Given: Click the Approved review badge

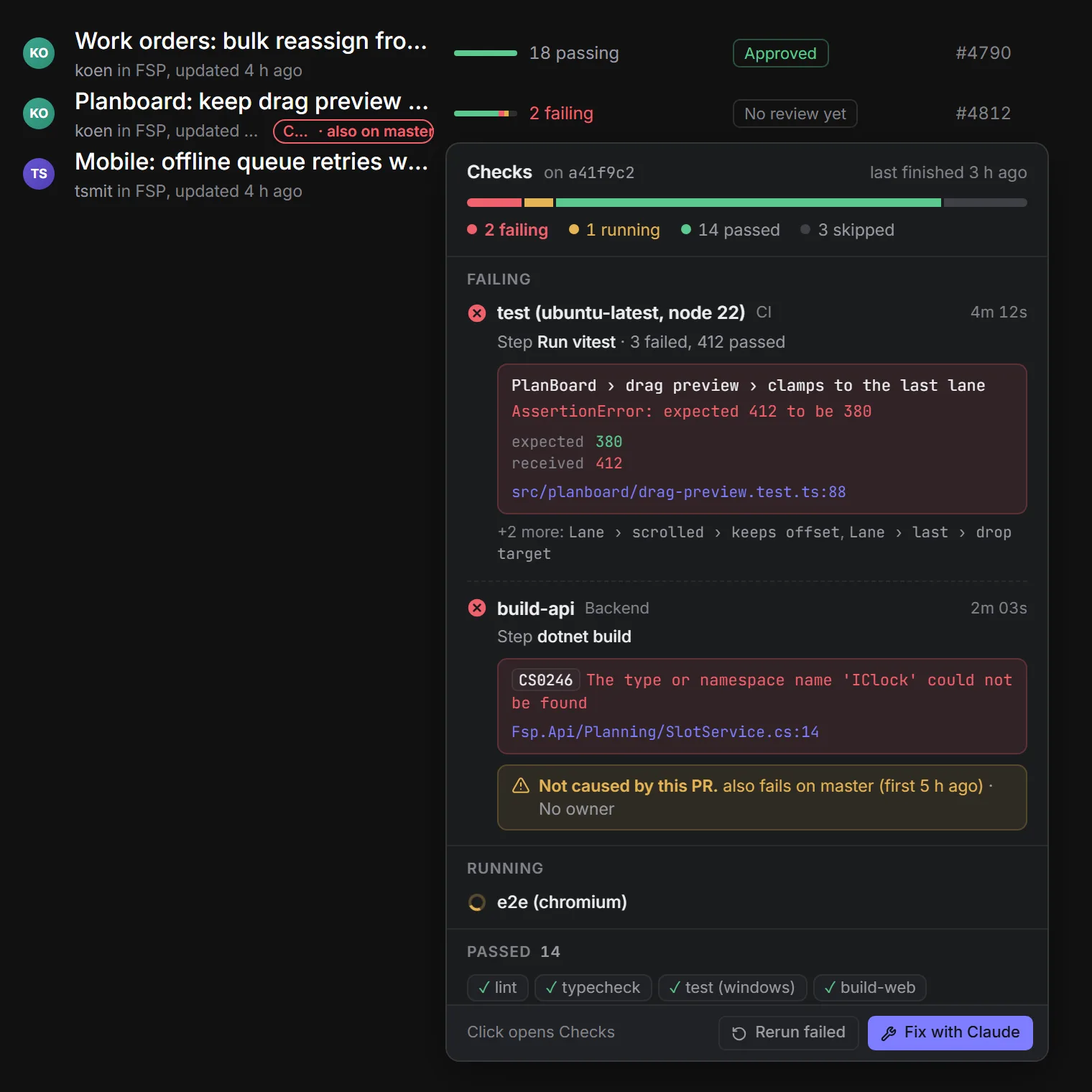Looking at the screenshot, I should [x=780, y=53].
